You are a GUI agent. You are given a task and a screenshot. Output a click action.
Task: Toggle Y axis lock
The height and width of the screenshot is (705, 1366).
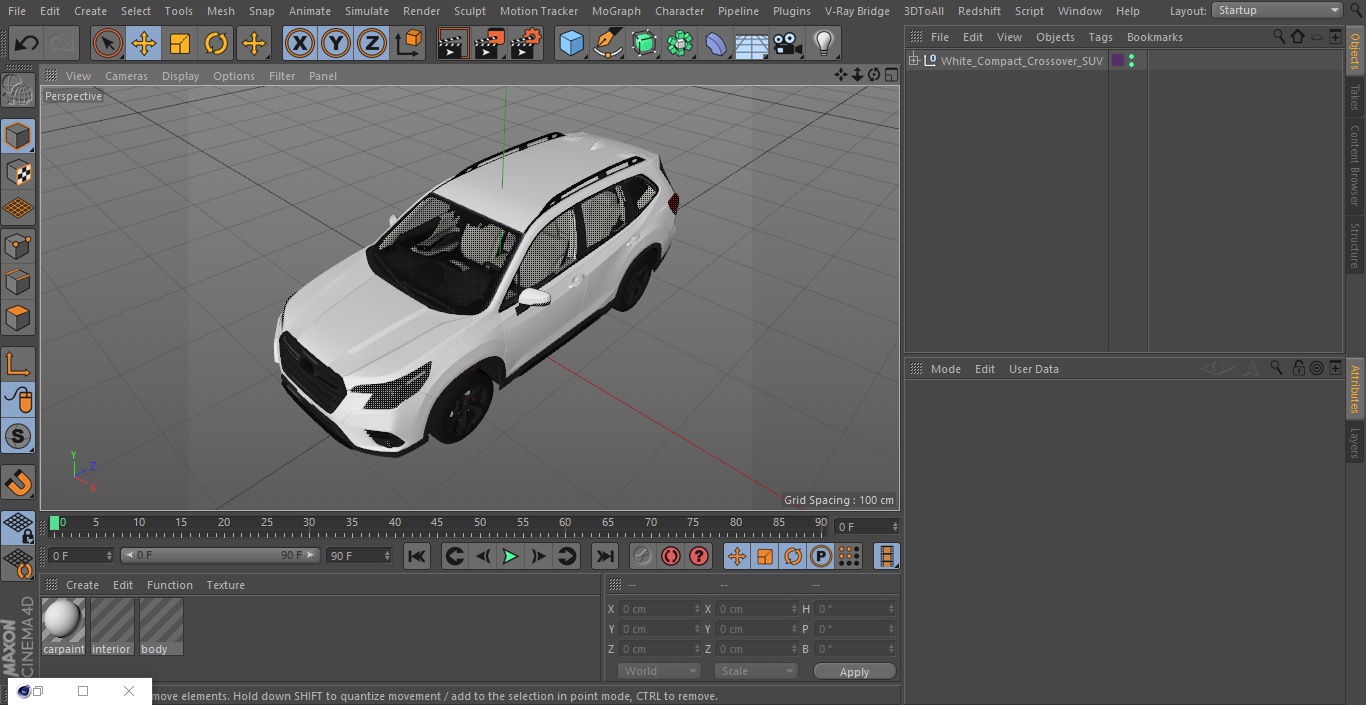point(336,43)
